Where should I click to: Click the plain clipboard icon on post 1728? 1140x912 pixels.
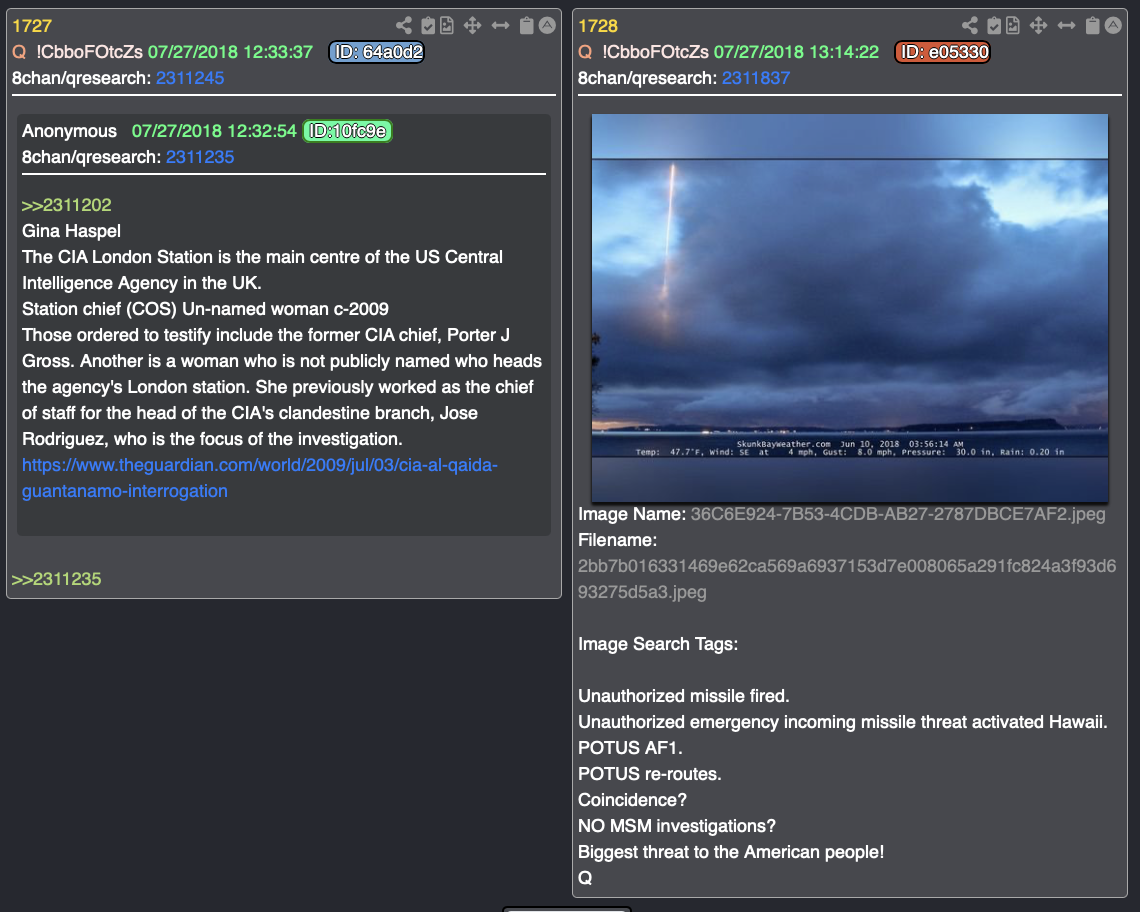[1093, 25]
